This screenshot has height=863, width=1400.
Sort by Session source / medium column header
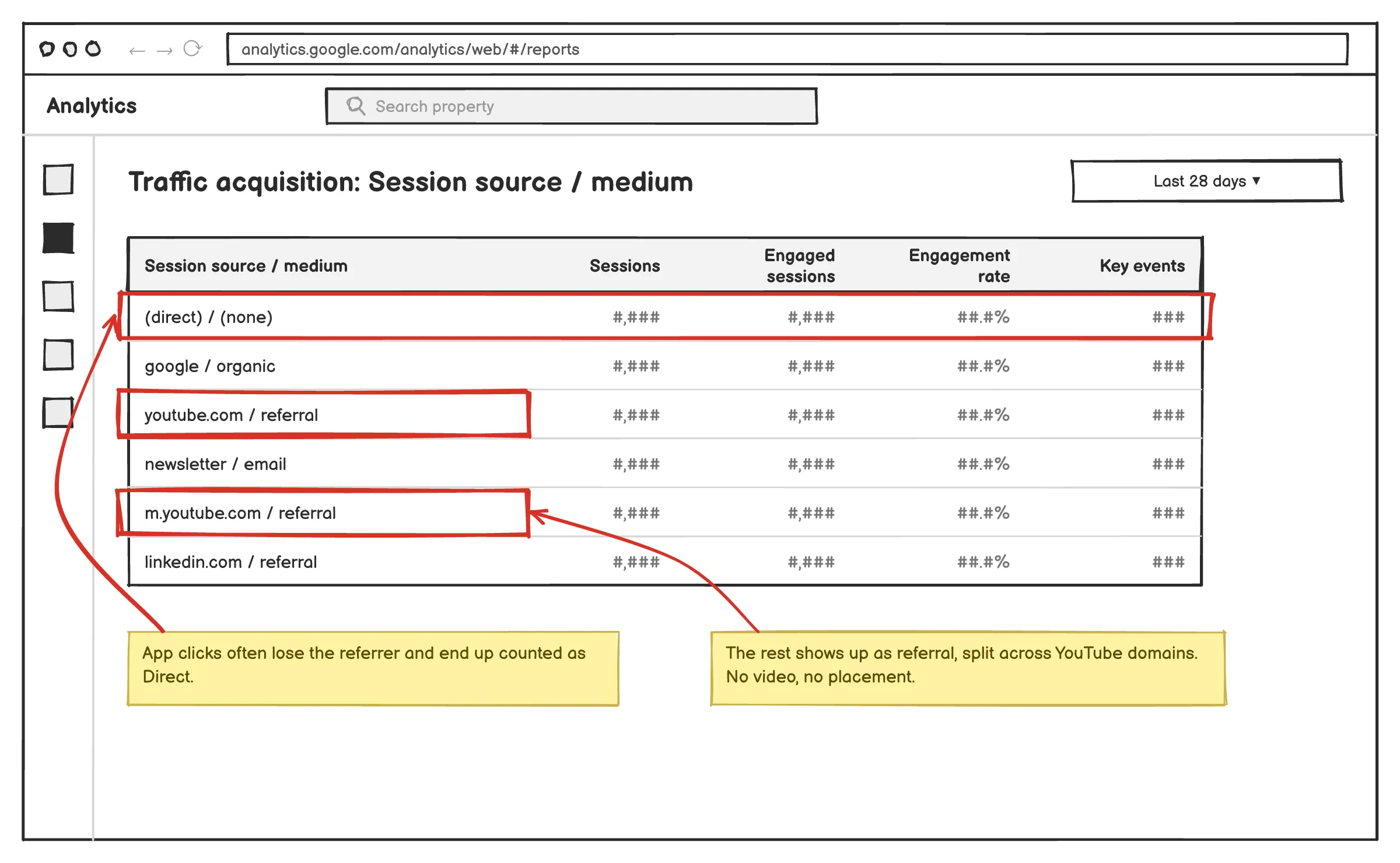pos(246,266)
